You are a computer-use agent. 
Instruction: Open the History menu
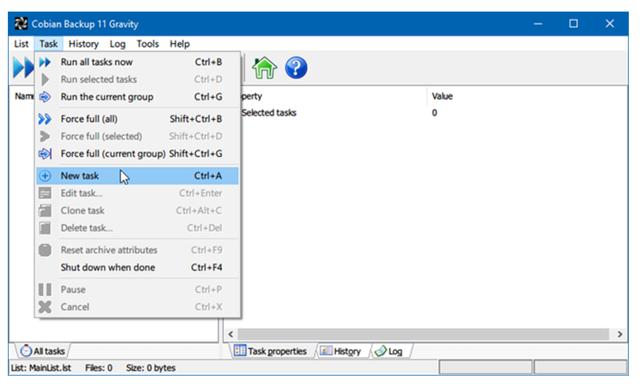(83, 44)
